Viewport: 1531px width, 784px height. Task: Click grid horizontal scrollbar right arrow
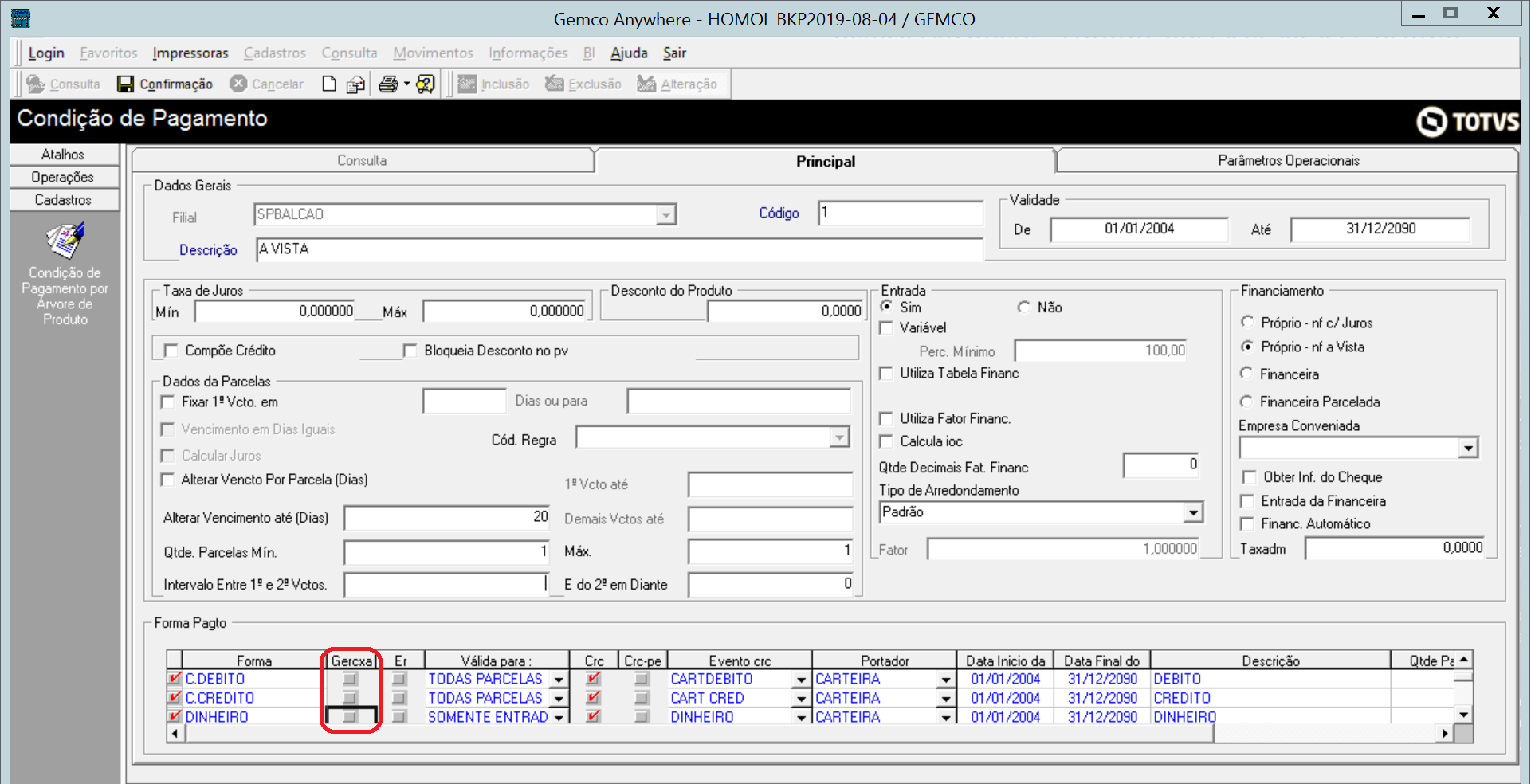click(1445, 734)
